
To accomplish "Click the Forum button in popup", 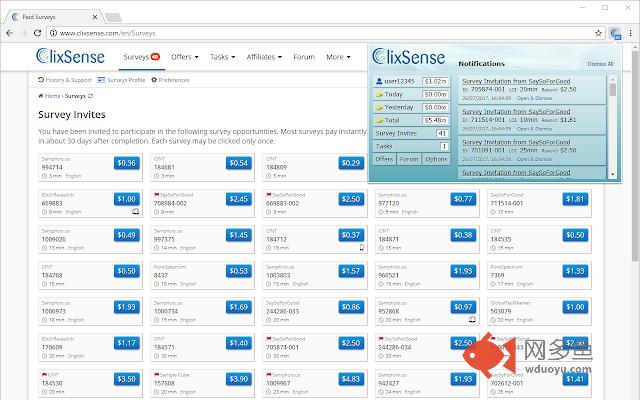I will [409, 159].
